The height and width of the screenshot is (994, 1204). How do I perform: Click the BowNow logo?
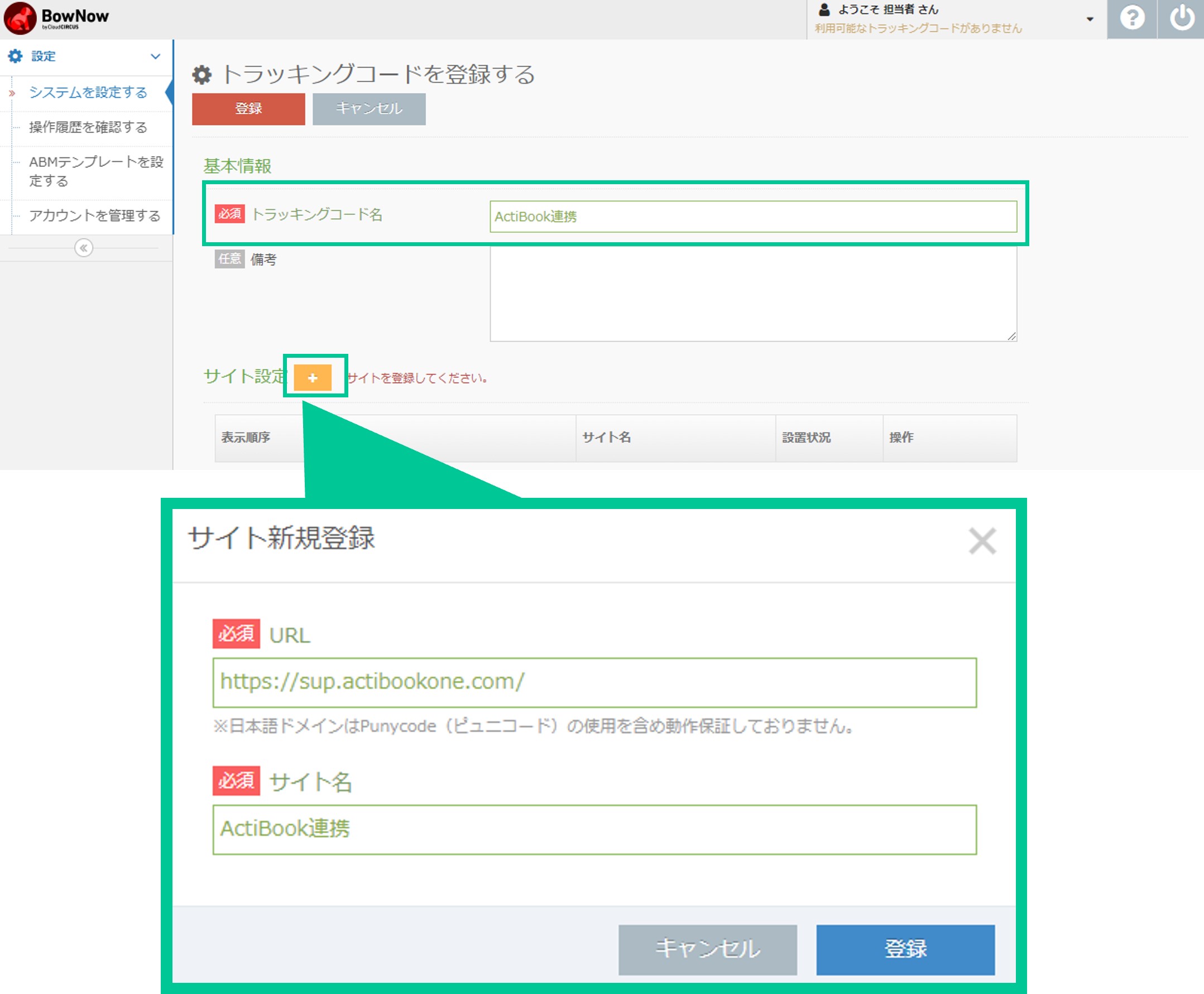pos(56,18)
